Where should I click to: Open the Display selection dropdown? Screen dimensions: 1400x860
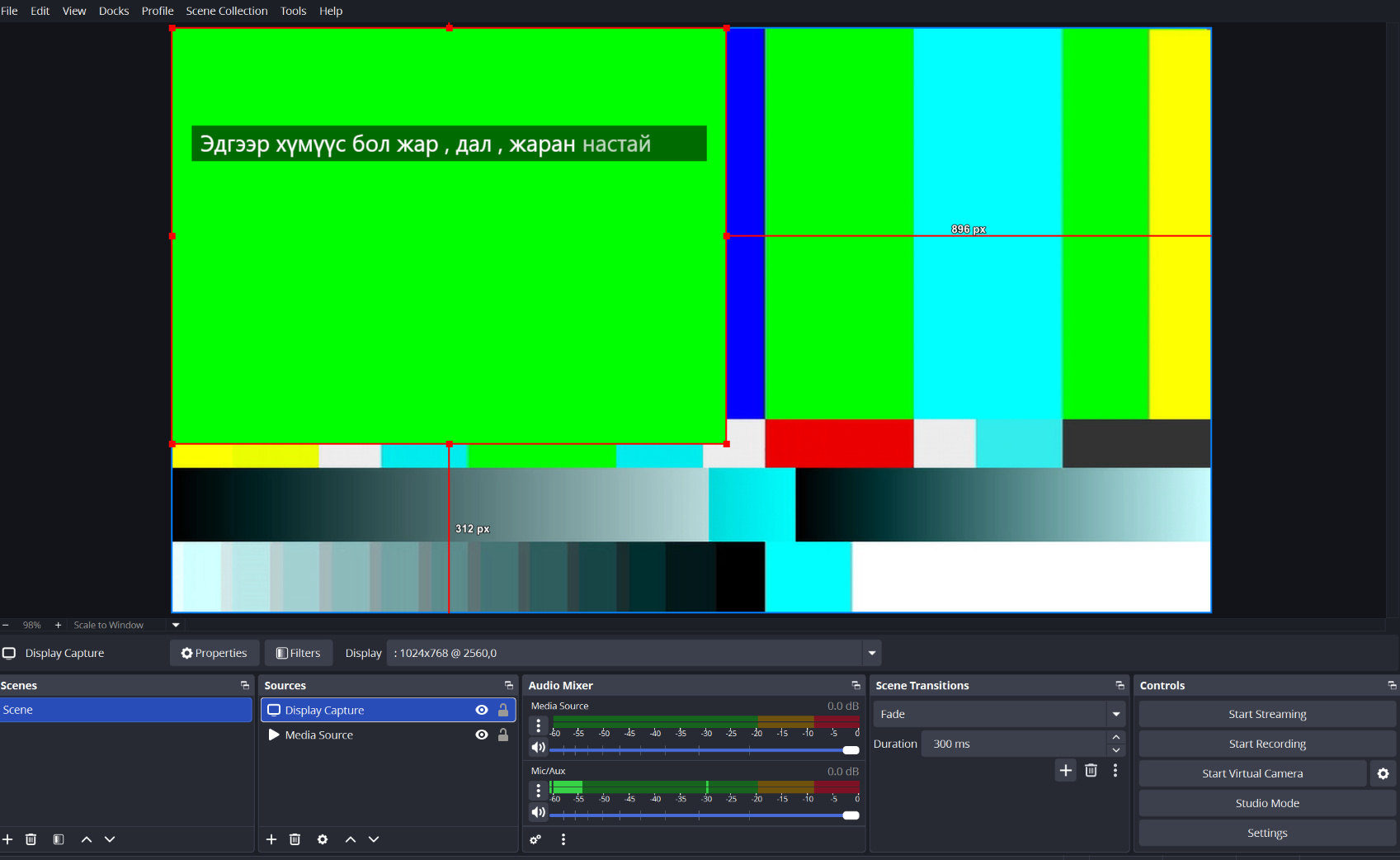tap(634, 653)
